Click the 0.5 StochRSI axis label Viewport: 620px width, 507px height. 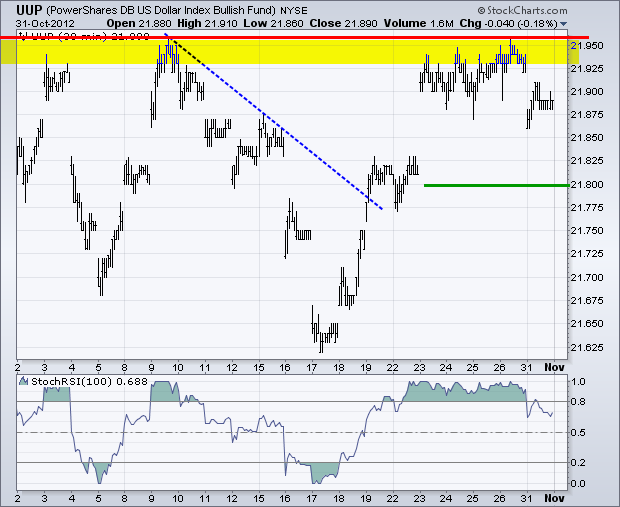pyautogui.click(x=578, y=433)
